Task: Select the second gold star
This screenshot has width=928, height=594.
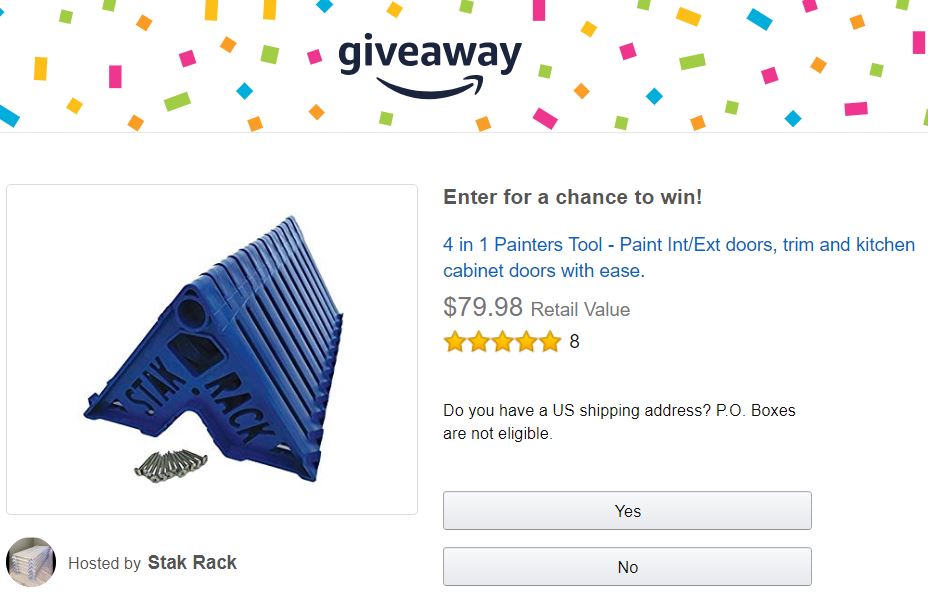Action: point(478,342)
